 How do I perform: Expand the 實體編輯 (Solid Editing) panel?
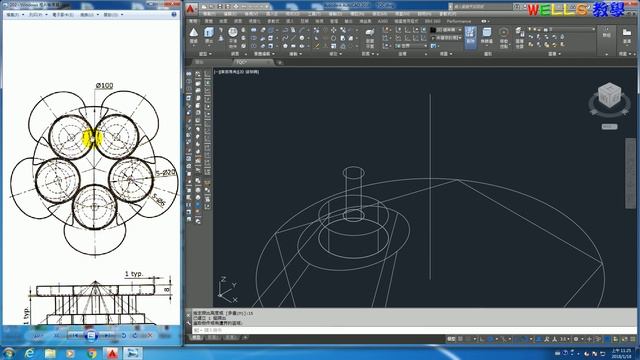tap(263, 53)
